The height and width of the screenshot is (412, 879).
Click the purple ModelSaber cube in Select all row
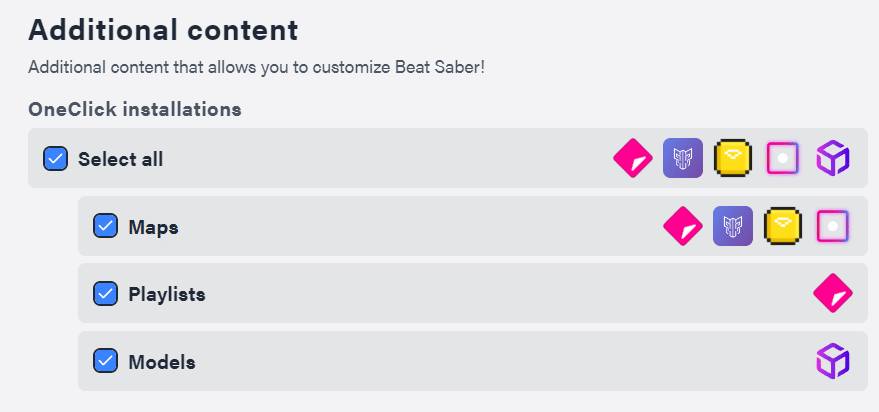(832, 158)
